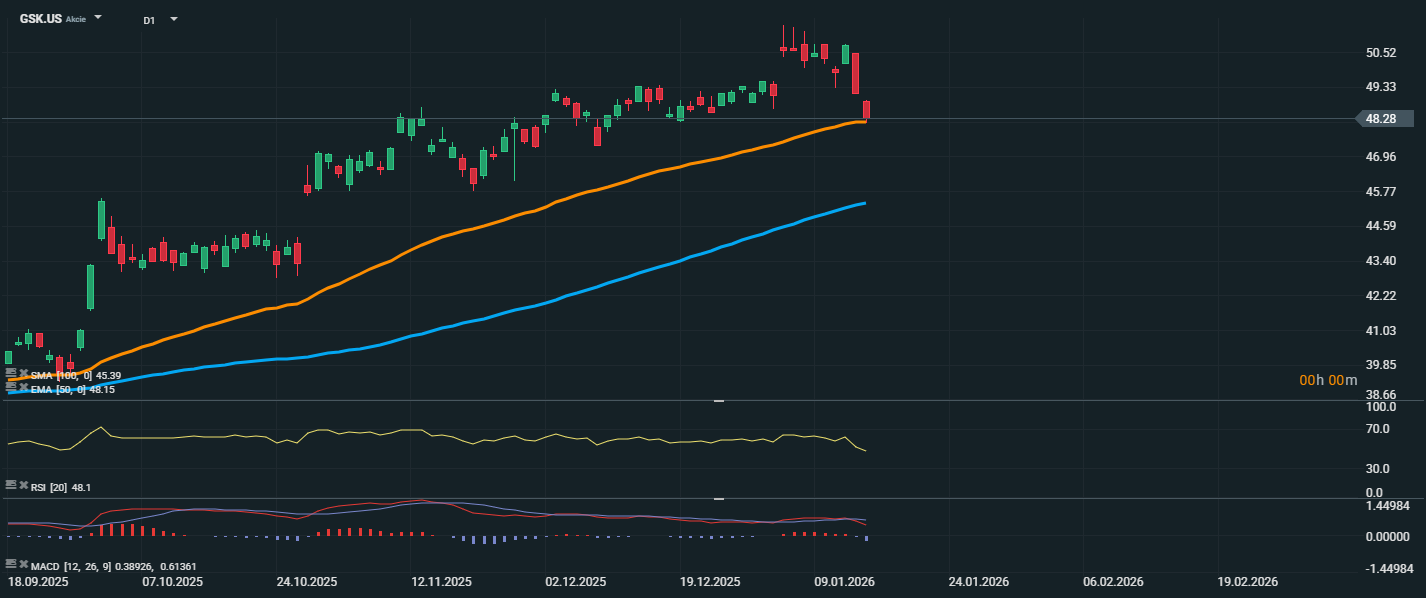The image size is (1426, 598).
Task: Remove the MACD indicator with its X
Action: [x=24, y=564]
